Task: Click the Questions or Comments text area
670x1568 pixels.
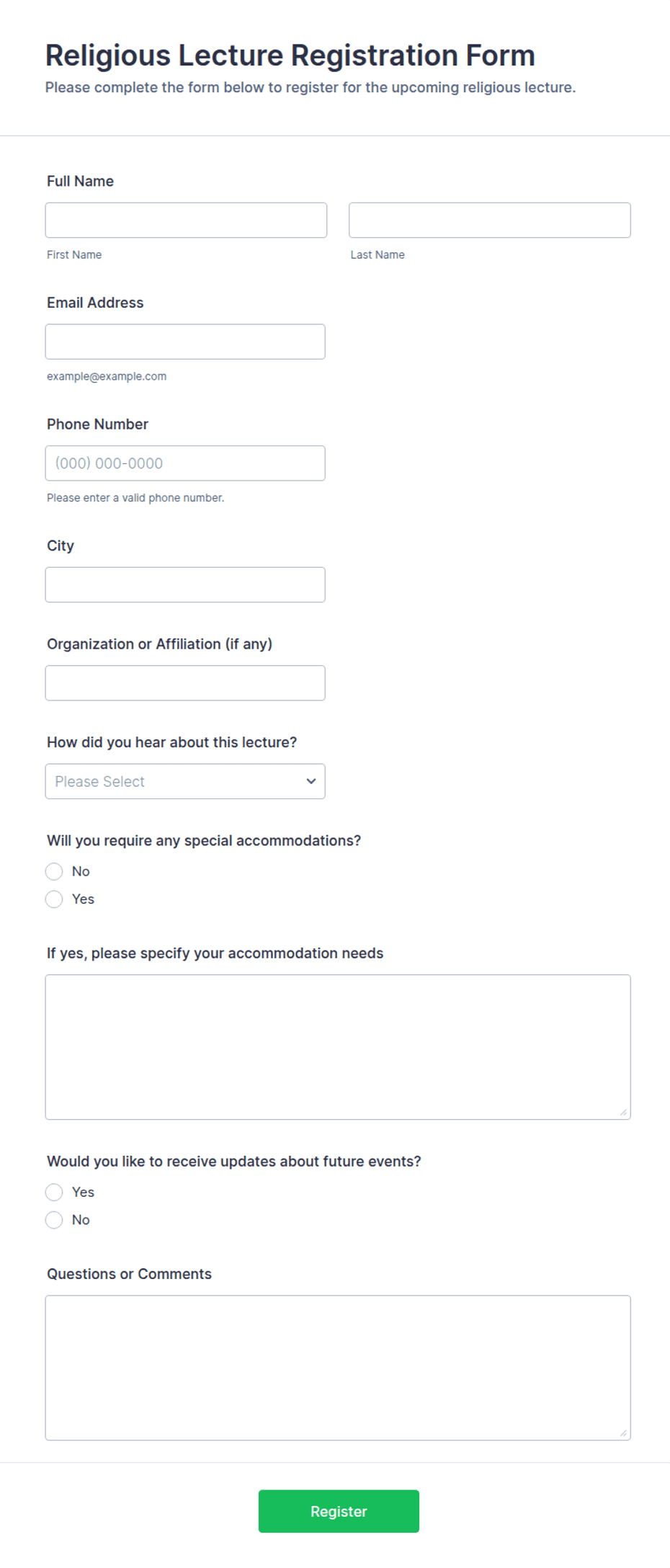Action: [x=338, y=1368]
